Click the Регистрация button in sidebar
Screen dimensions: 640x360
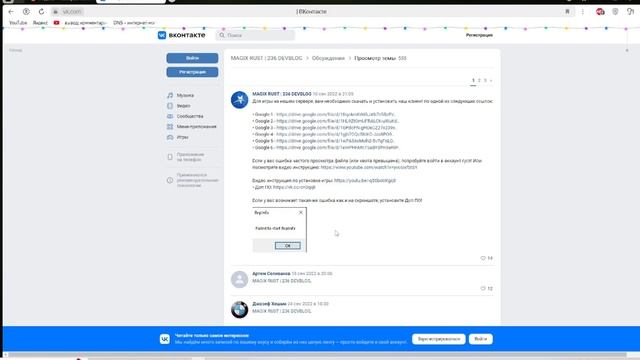(x=192, y=72)
